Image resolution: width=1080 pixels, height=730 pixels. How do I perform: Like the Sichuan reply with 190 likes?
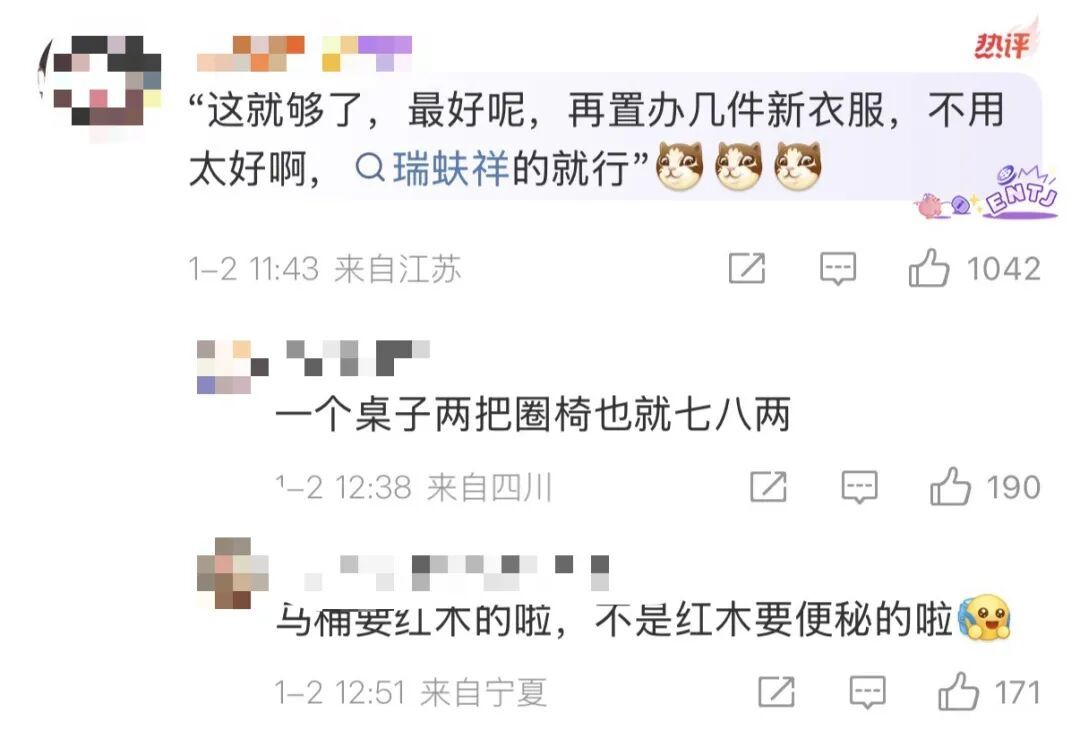click(950, 486)
